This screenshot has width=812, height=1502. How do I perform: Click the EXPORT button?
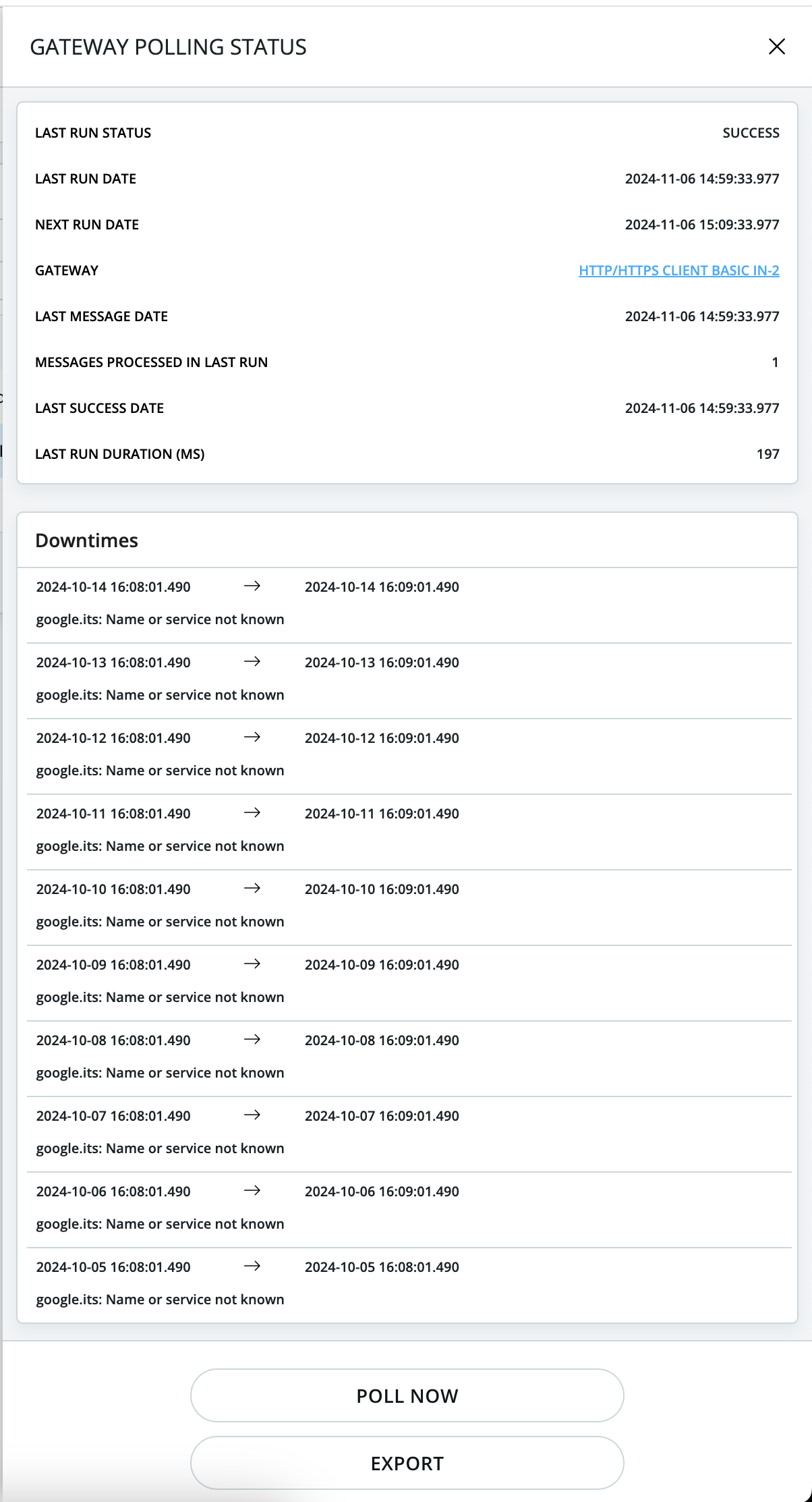407,1463
